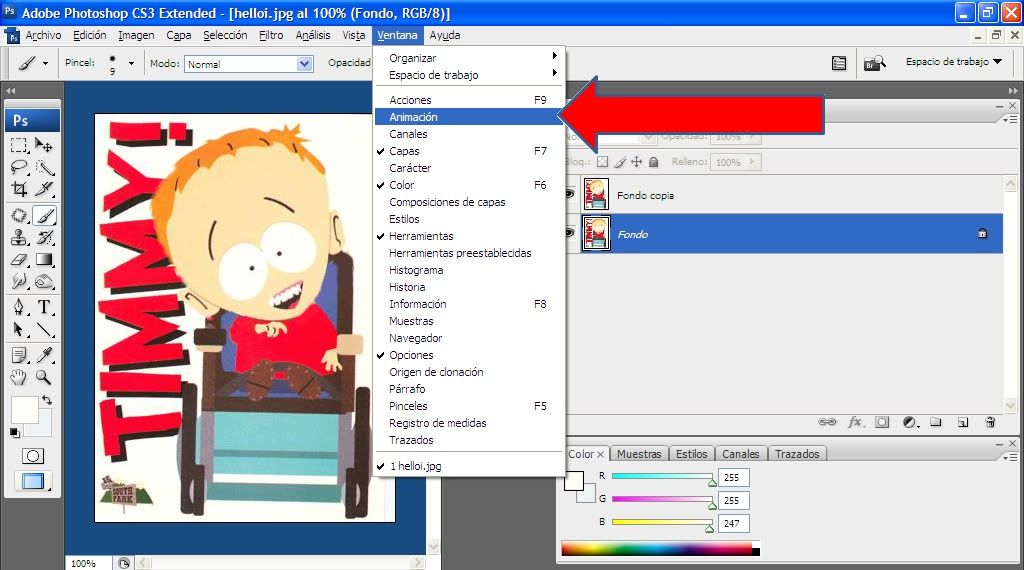Viewport: 1024px width, 570px height.
Task: Change screen mode button in toolbox
Action: click(33, 482)
